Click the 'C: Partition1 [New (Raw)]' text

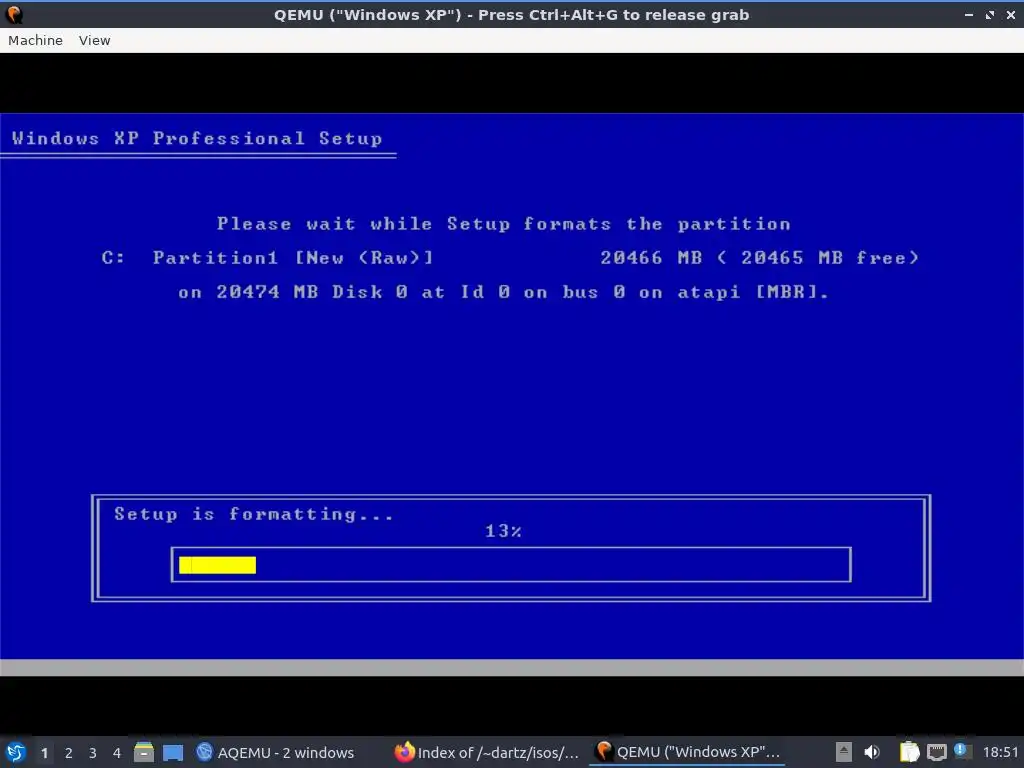(267, 257)
